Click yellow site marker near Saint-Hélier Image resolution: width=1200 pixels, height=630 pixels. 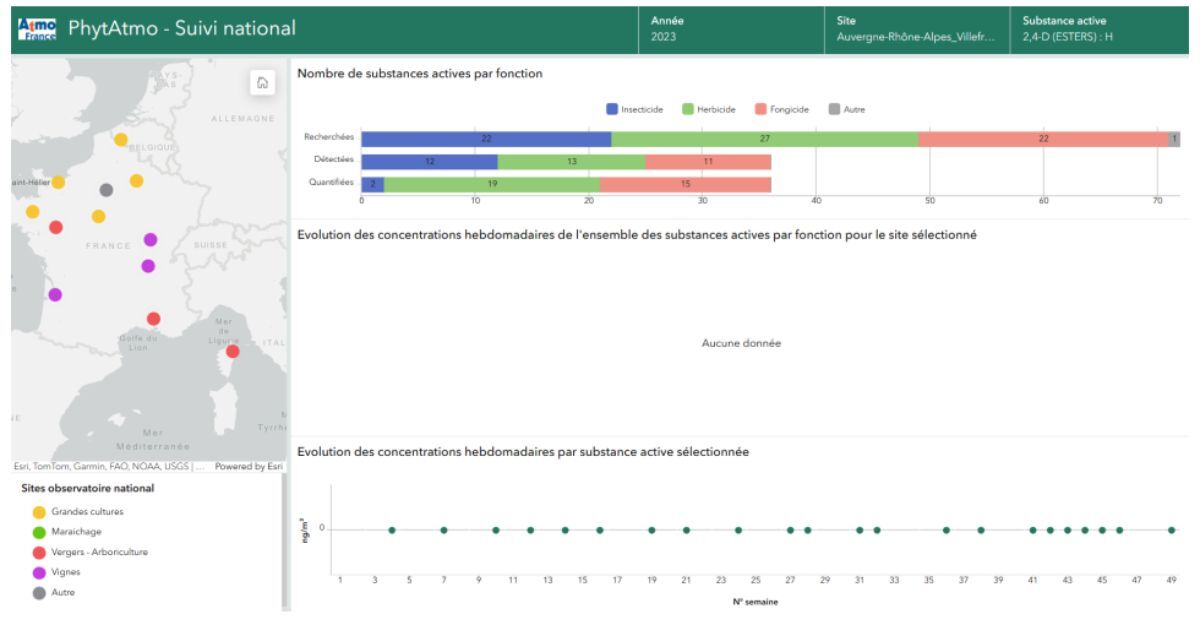click(58, 182)
